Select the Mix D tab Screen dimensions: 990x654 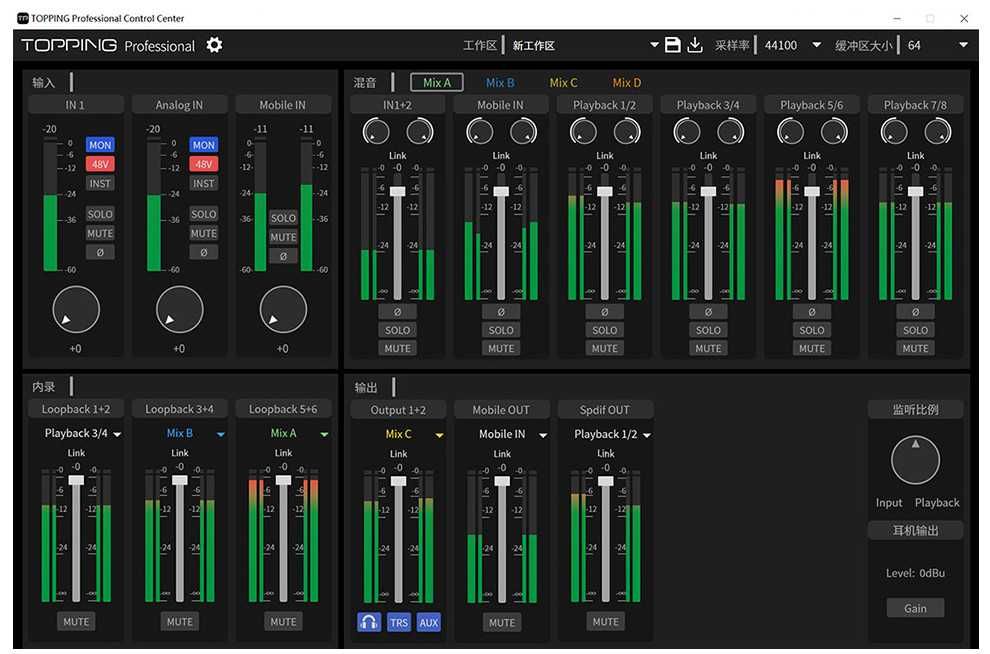pyautogui.click(x=627, y=83)
